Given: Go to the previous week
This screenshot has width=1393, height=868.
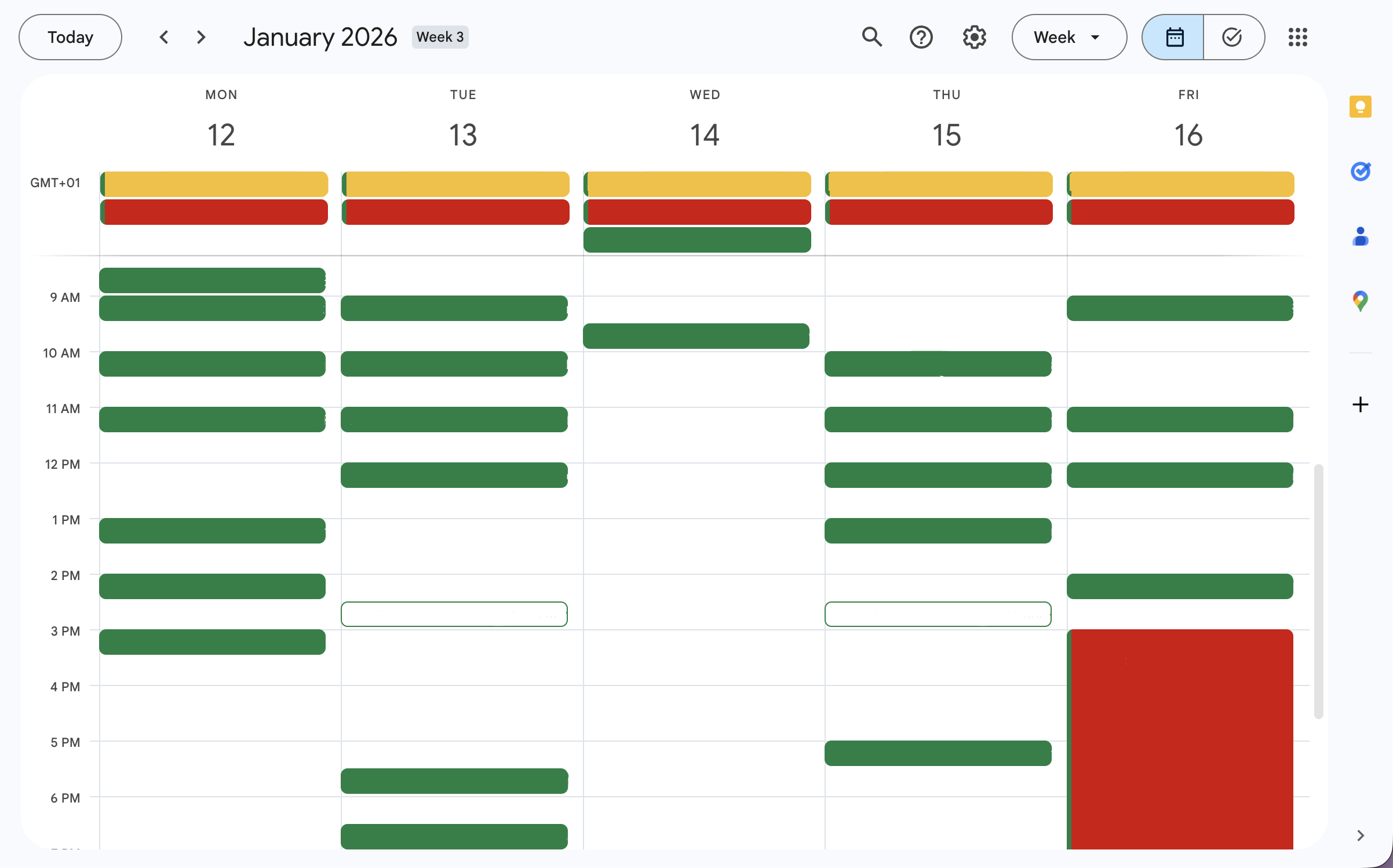Looking at the screenshot, I should [x=164, y=37].
